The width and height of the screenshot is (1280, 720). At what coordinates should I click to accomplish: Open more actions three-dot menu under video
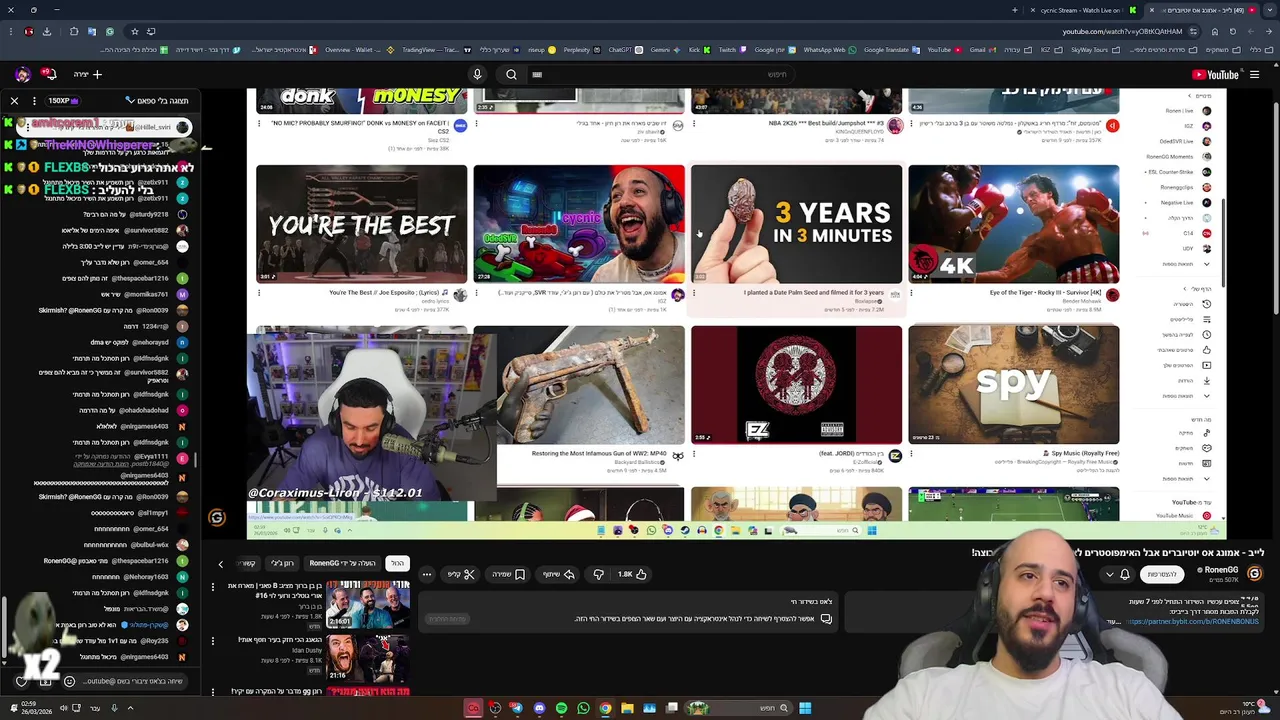[426, 574]
